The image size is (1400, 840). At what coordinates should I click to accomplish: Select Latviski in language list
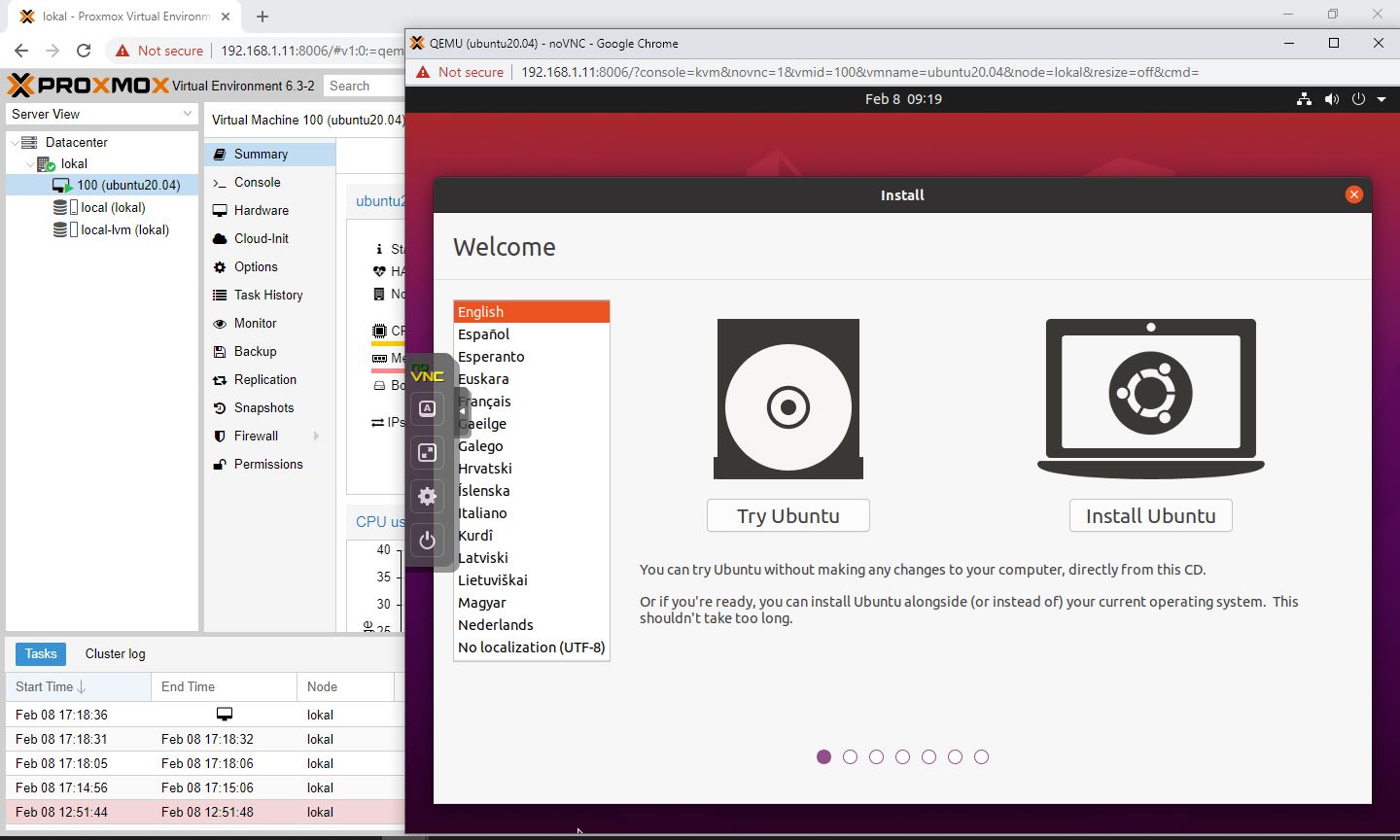[532, 558]
